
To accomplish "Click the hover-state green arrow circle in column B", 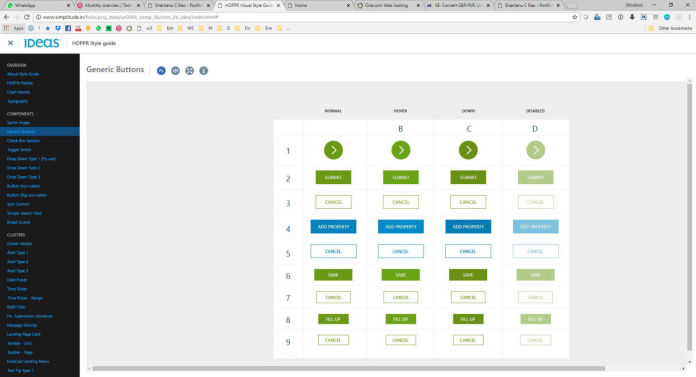I will click(x=401, y=150).
